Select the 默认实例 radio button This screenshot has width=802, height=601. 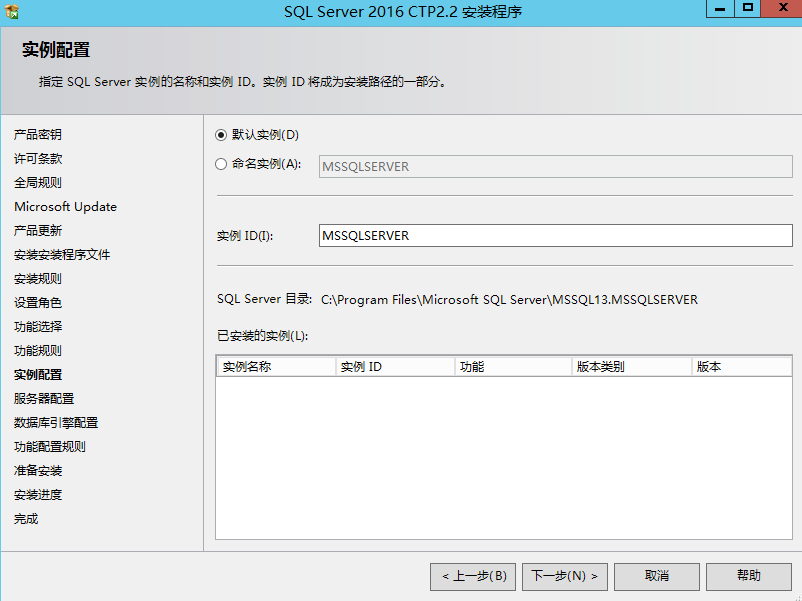point(221,135)
